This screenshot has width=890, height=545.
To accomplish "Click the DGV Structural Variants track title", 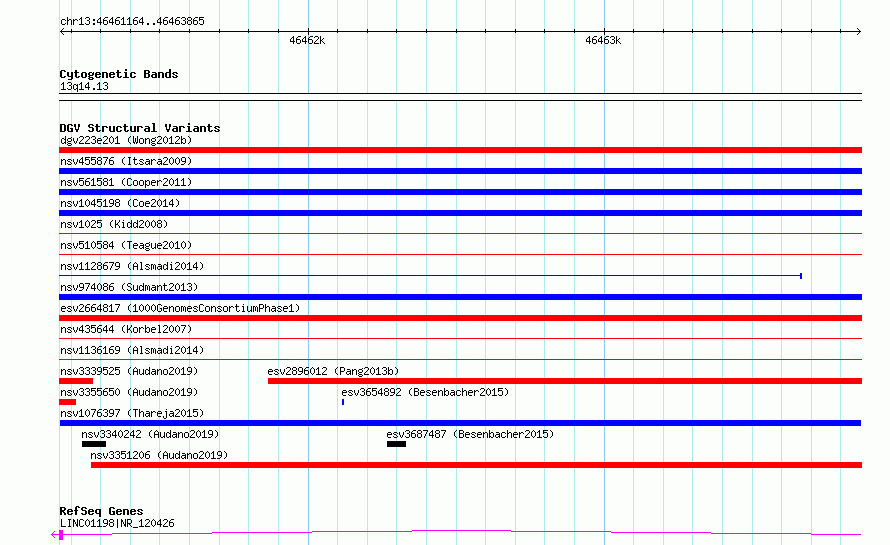I will click(x=140, y=128).
